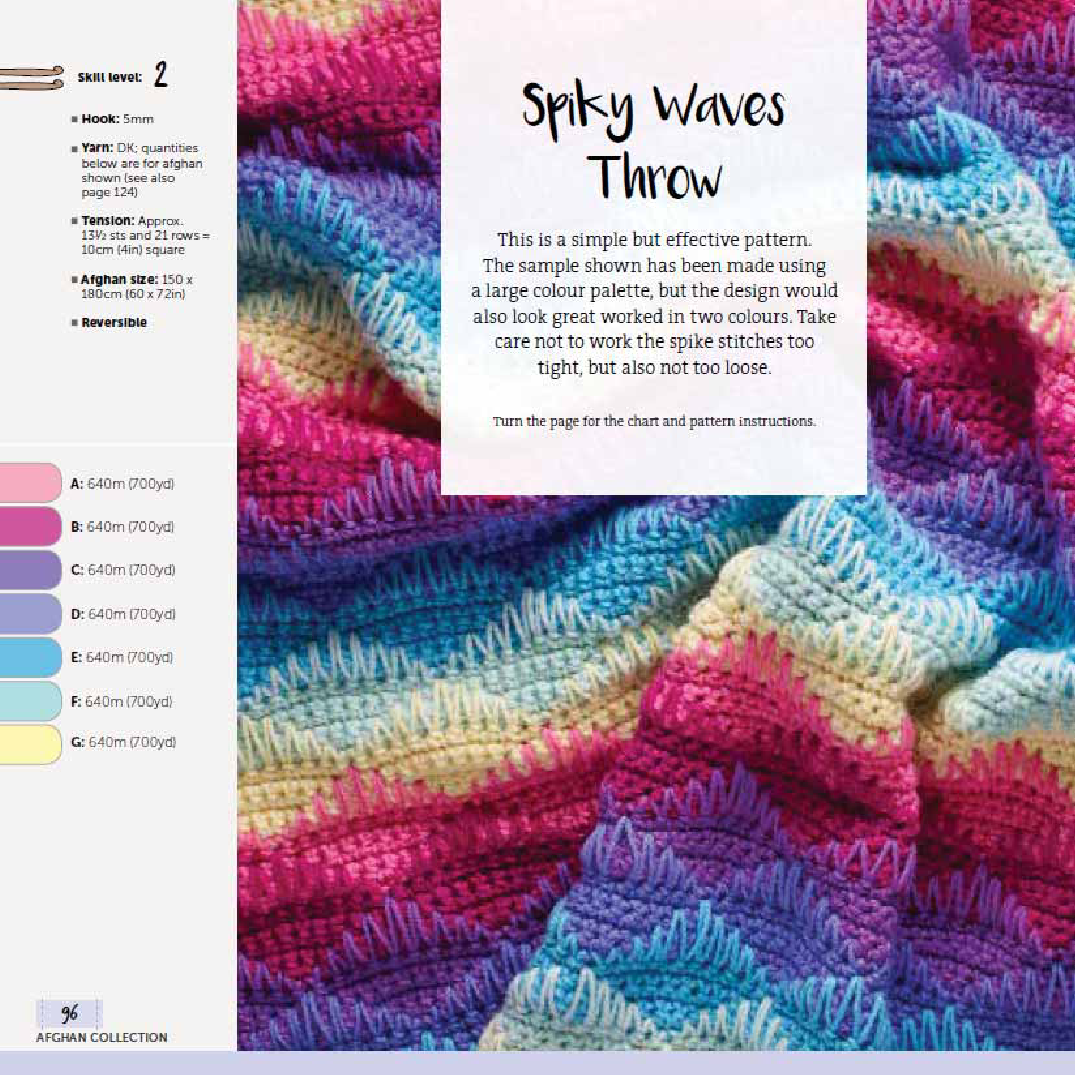Pick the purple yarn C colour swatch
Viewport: 1075px width, 1075px height.
coord(30,570)
